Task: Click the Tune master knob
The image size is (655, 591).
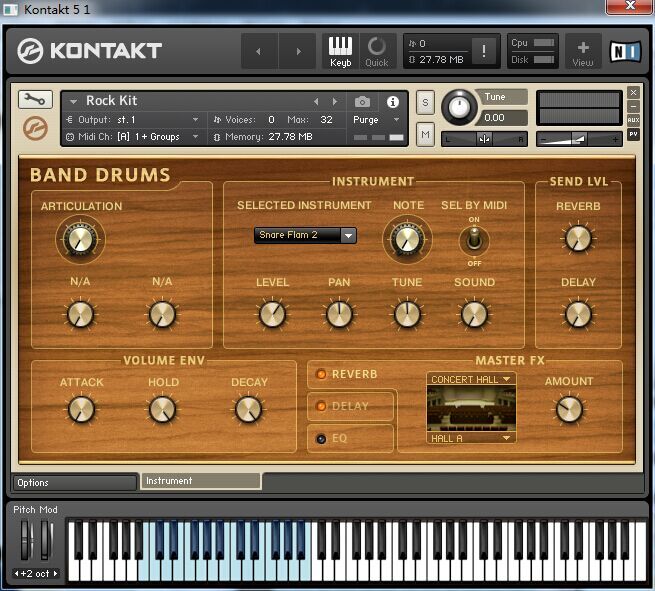Action: pos(459,107)
